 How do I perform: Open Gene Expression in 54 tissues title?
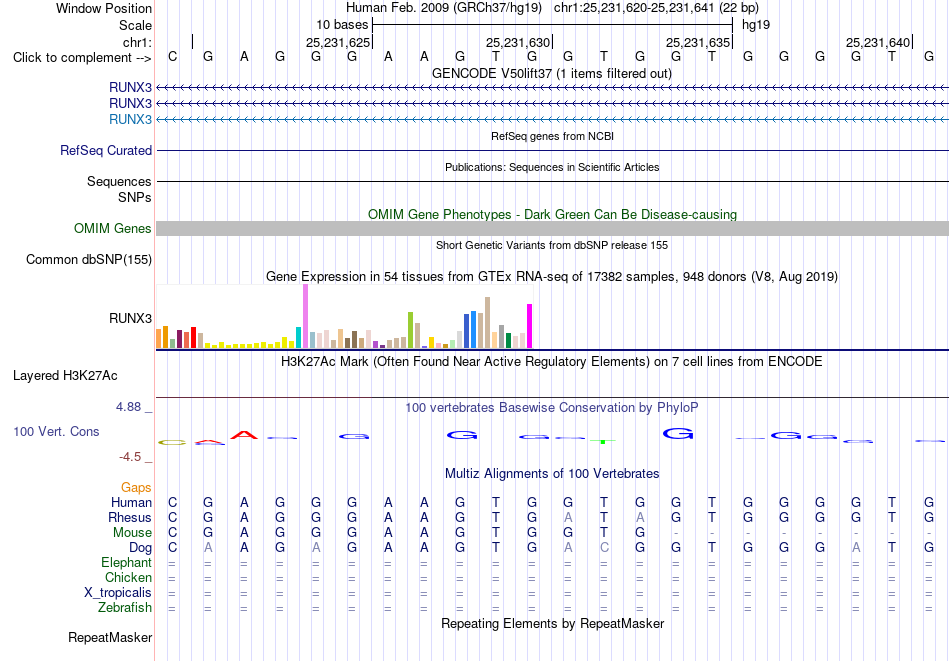[x=552, y=276]
